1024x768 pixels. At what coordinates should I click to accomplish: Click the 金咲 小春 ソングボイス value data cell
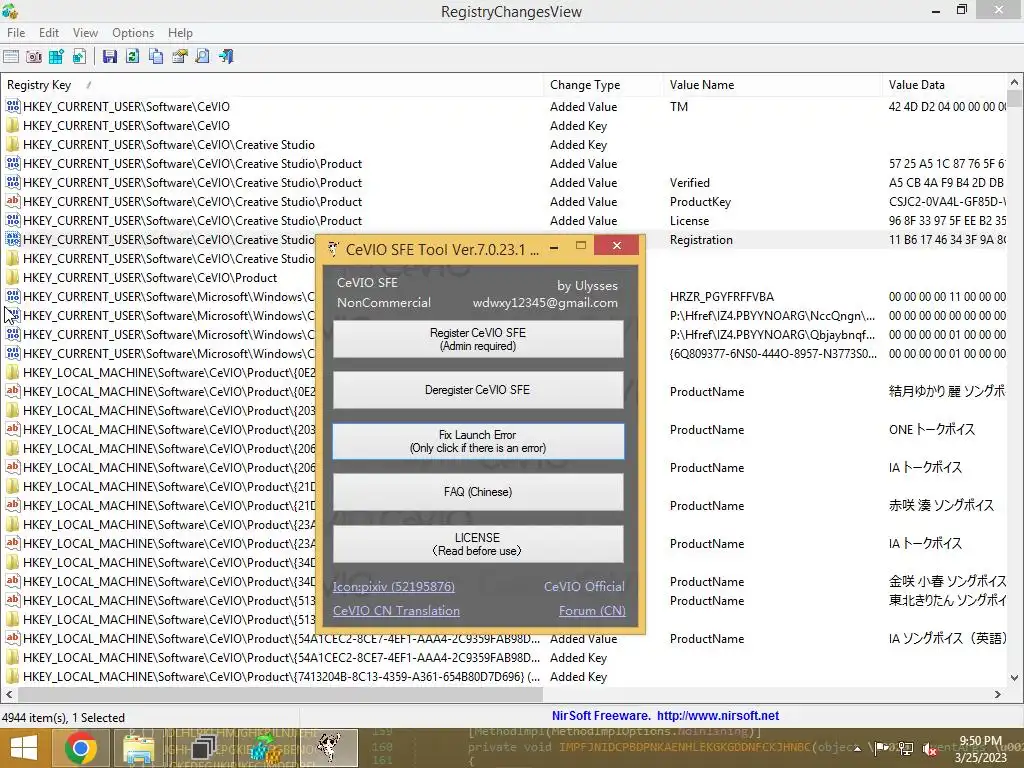947,581
